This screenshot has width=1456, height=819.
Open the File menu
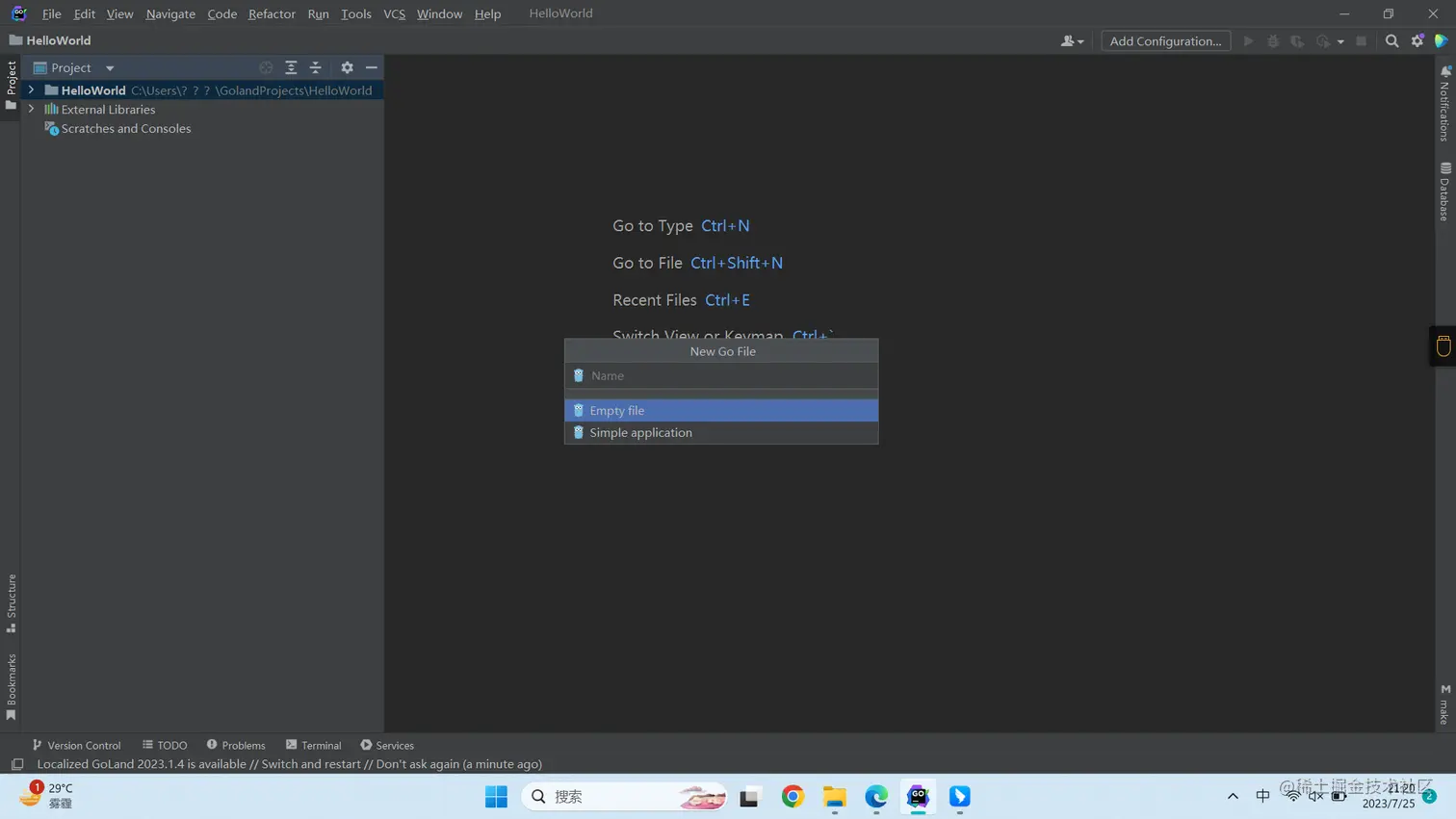point(52,13)
